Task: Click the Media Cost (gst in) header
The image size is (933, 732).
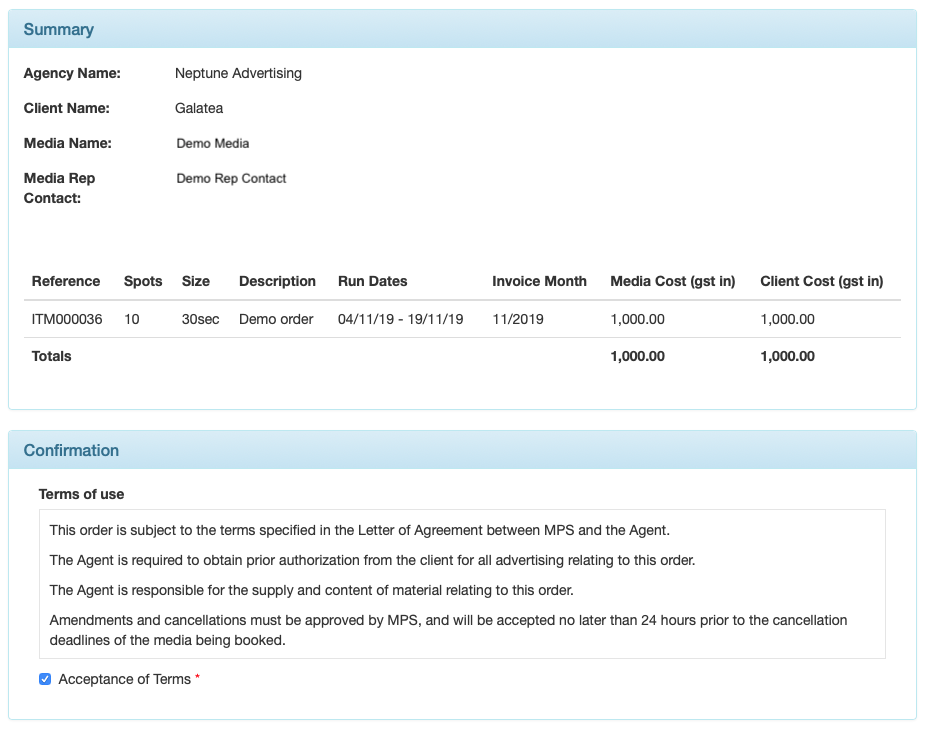Action: (x=672, y=282)
